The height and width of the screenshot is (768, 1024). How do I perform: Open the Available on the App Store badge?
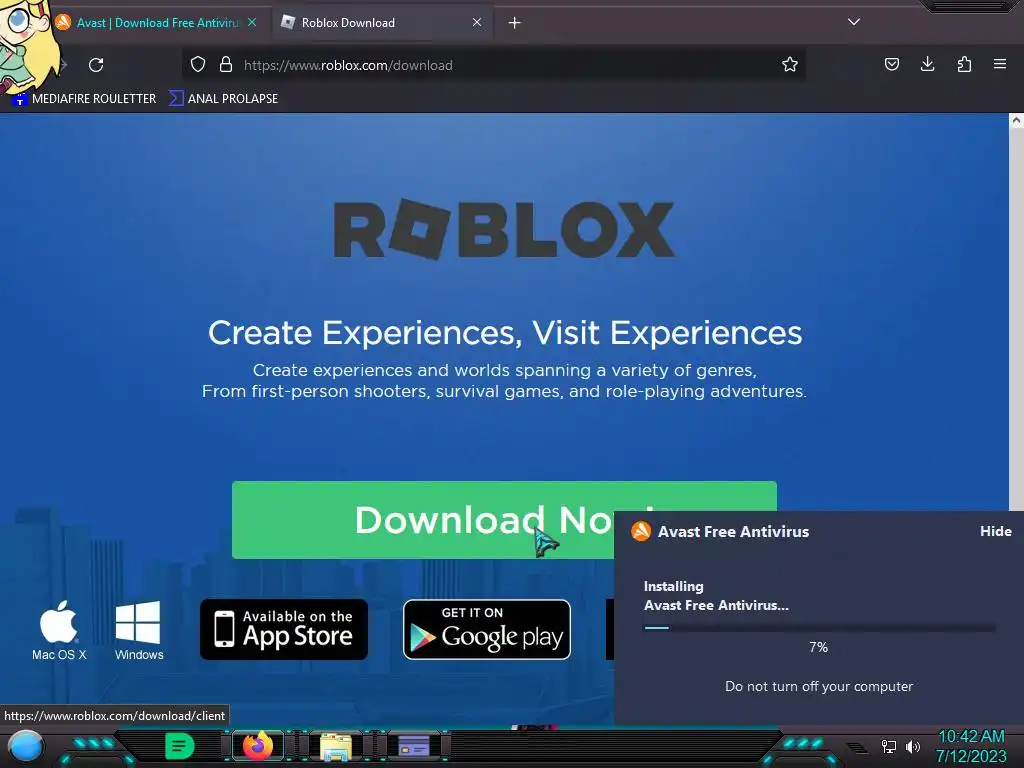[x=284, y=630]
